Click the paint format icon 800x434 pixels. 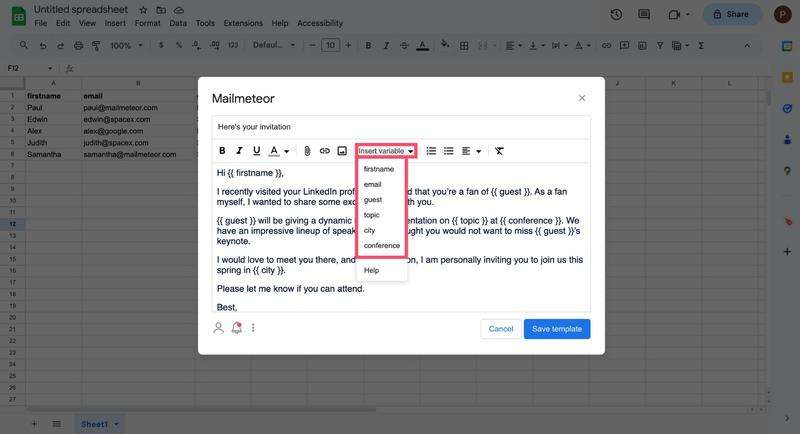pyautogui.click(x=96, y=45)
